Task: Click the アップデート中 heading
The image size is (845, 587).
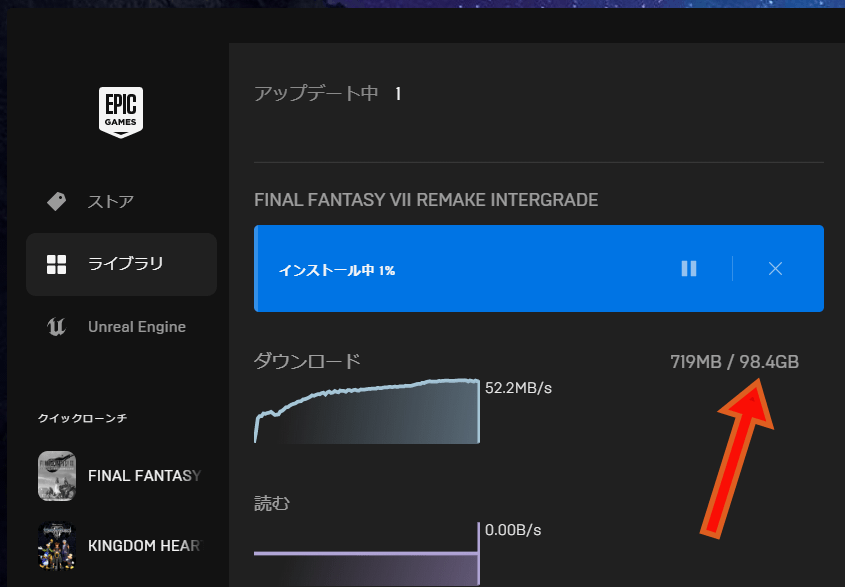Action: [316, 94]
